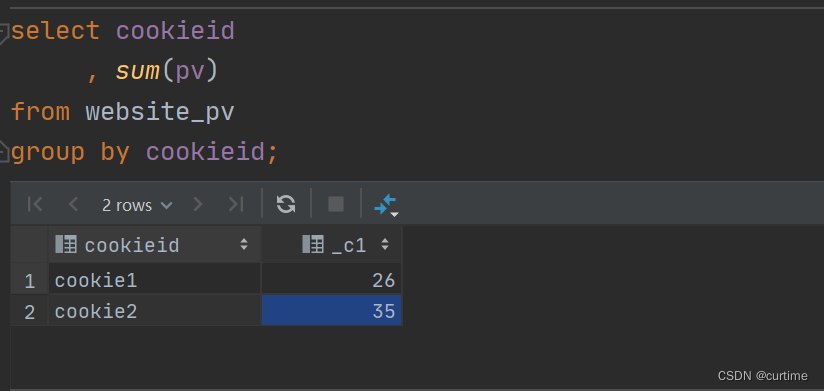Open the 2 rows page size dropdown
824x391 pixels.
(x=137, y=205)
